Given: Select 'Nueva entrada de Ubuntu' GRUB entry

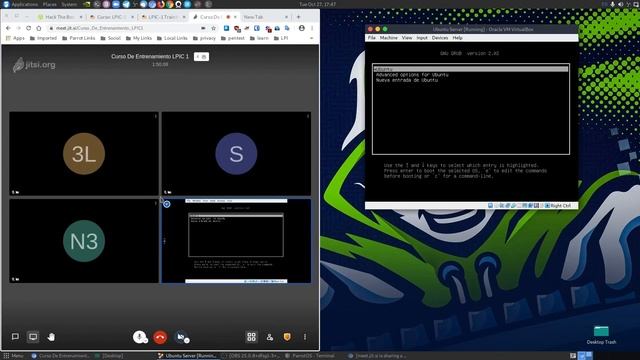Looking at the screenshot, I should (x=407, y=80).
